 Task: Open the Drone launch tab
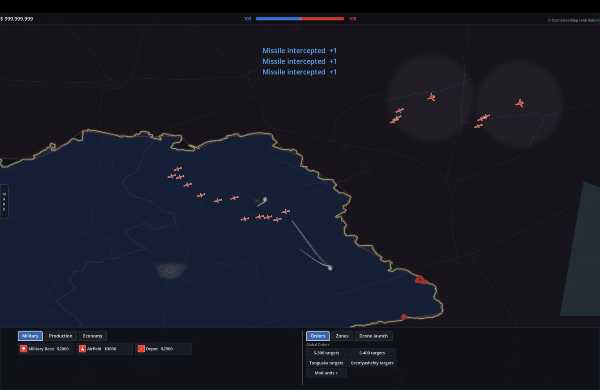[373, 336]
